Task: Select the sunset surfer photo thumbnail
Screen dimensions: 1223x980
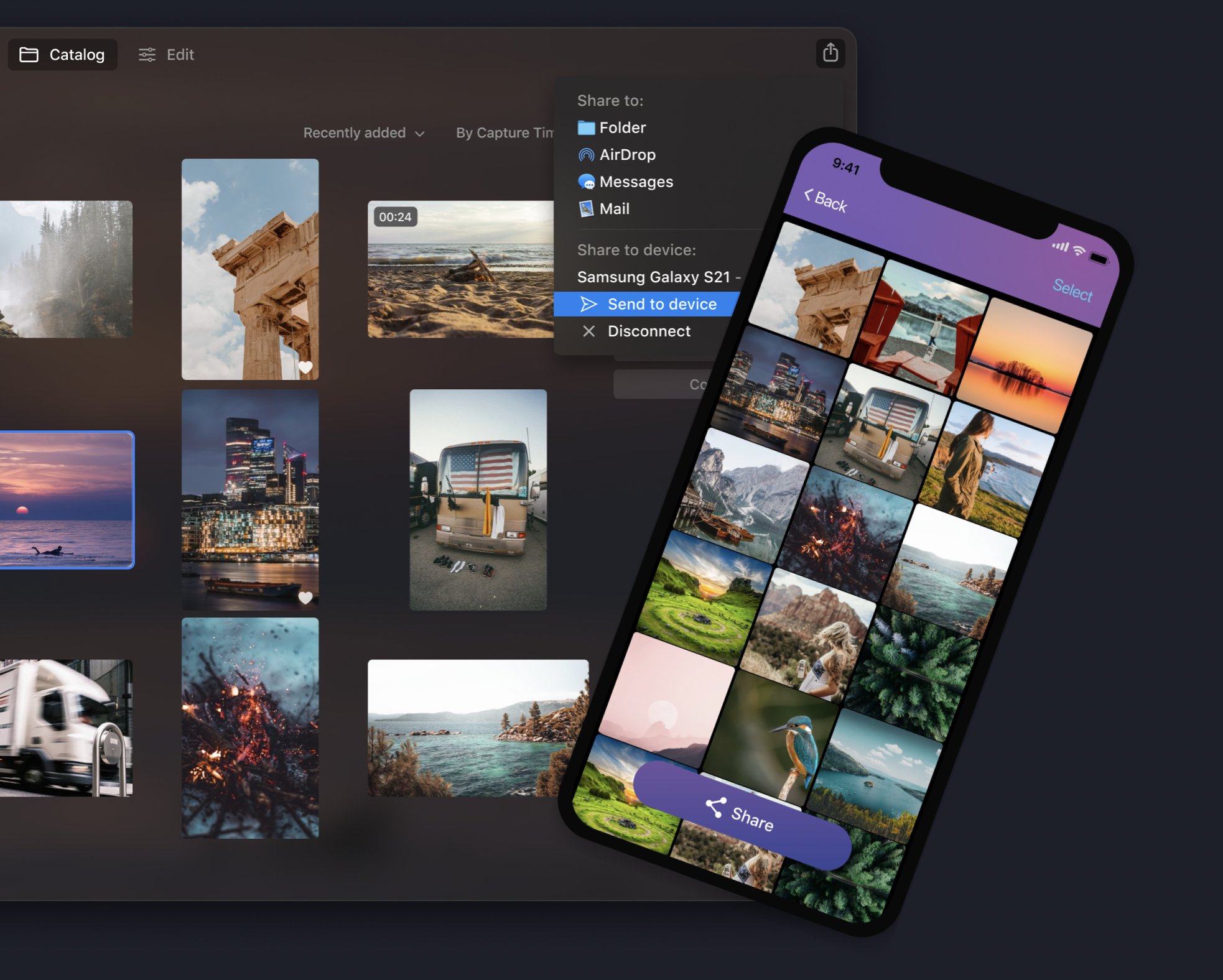Action: coord(66,500)
